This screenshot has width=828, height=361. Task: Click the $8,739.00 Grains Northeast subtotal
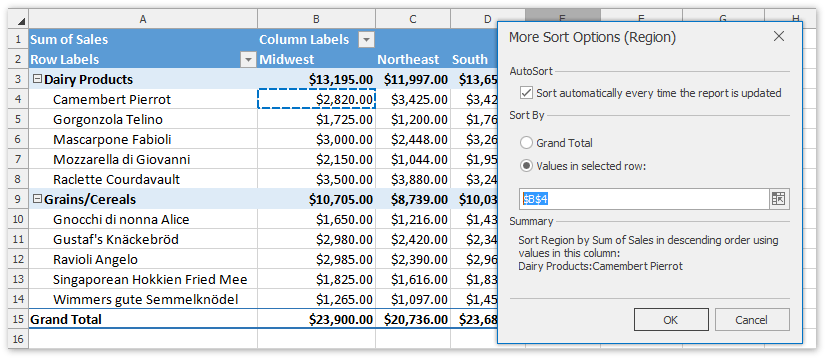(413, 200)
